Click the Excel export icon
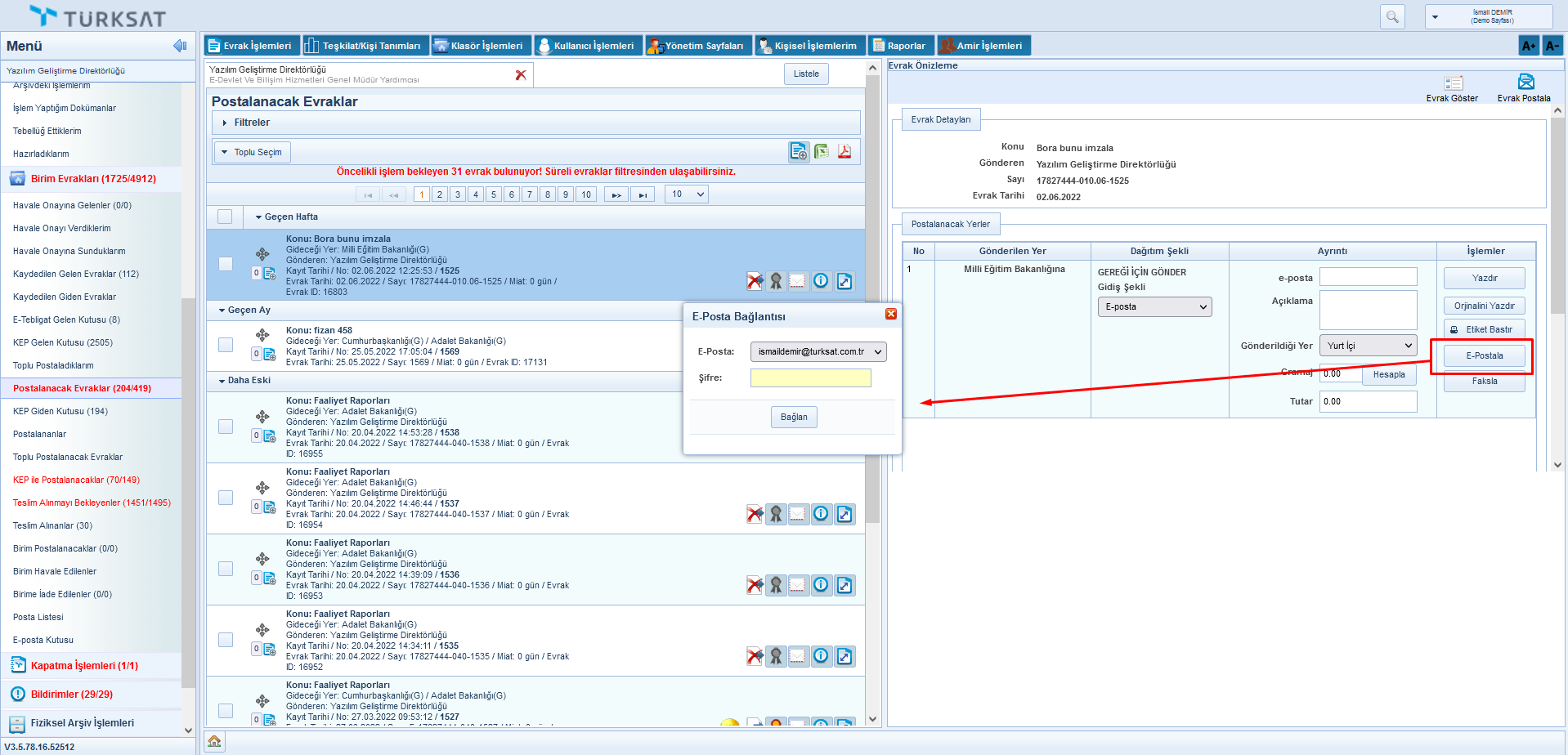Image resolution: width=1568 pixels, height=755 pixels. 822,151
